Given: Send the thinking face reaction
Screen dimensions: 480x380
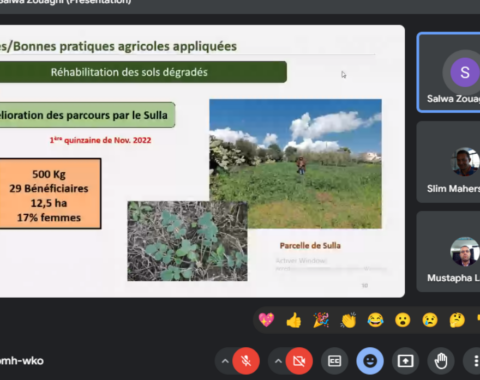Looking at the screenshot, I should coord(457,320).
